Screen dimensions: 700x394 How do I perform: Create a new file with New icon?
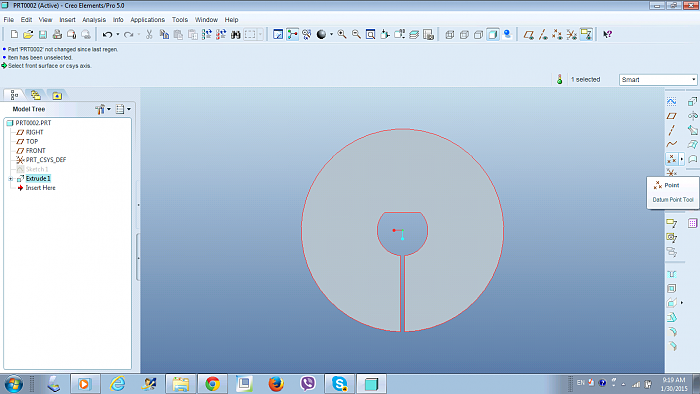[14, 34]
